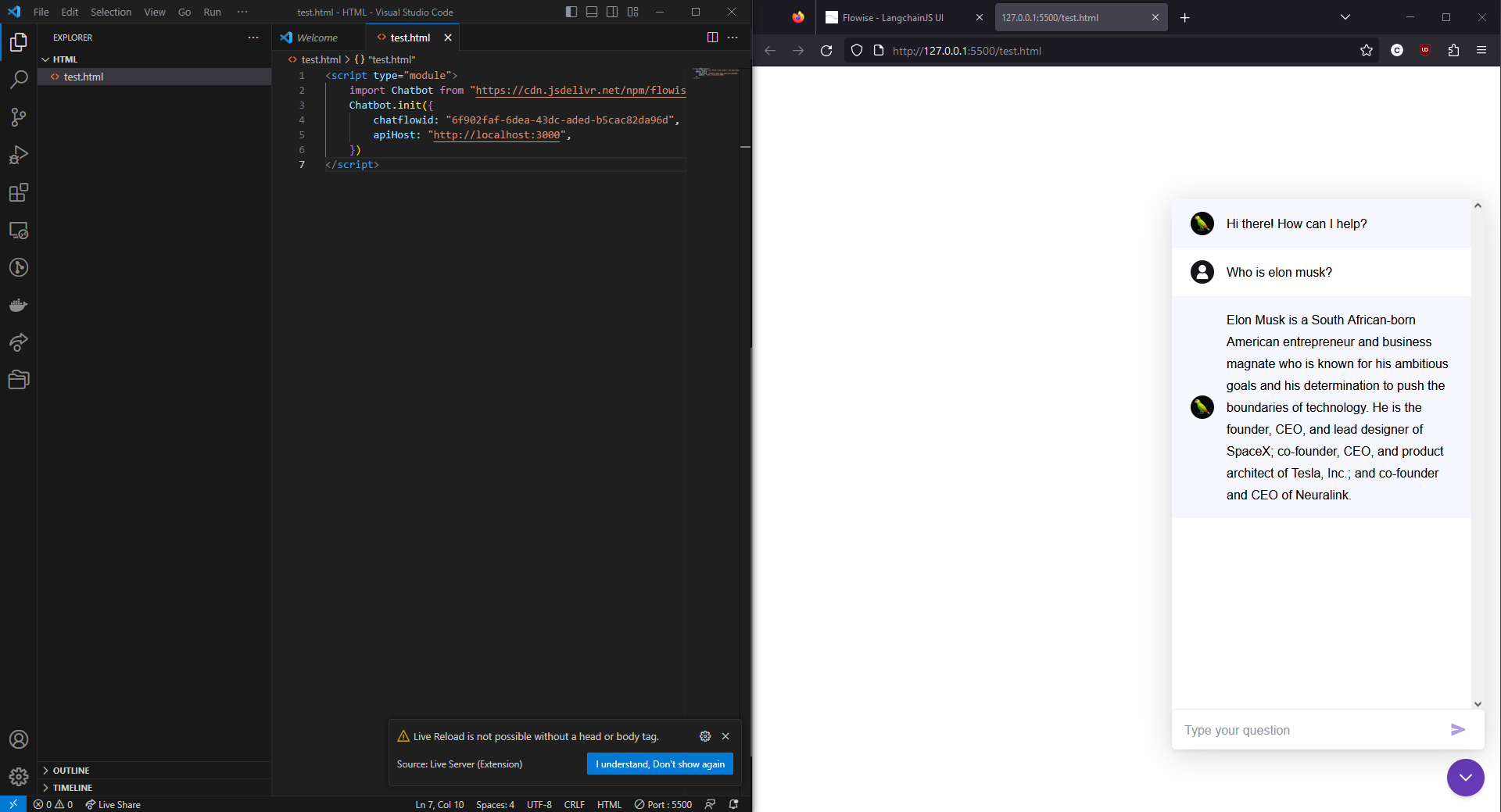This screenshot has height=812, width=1501.
Task: Open the Search view in VS Code
Action: coord(19,80)
